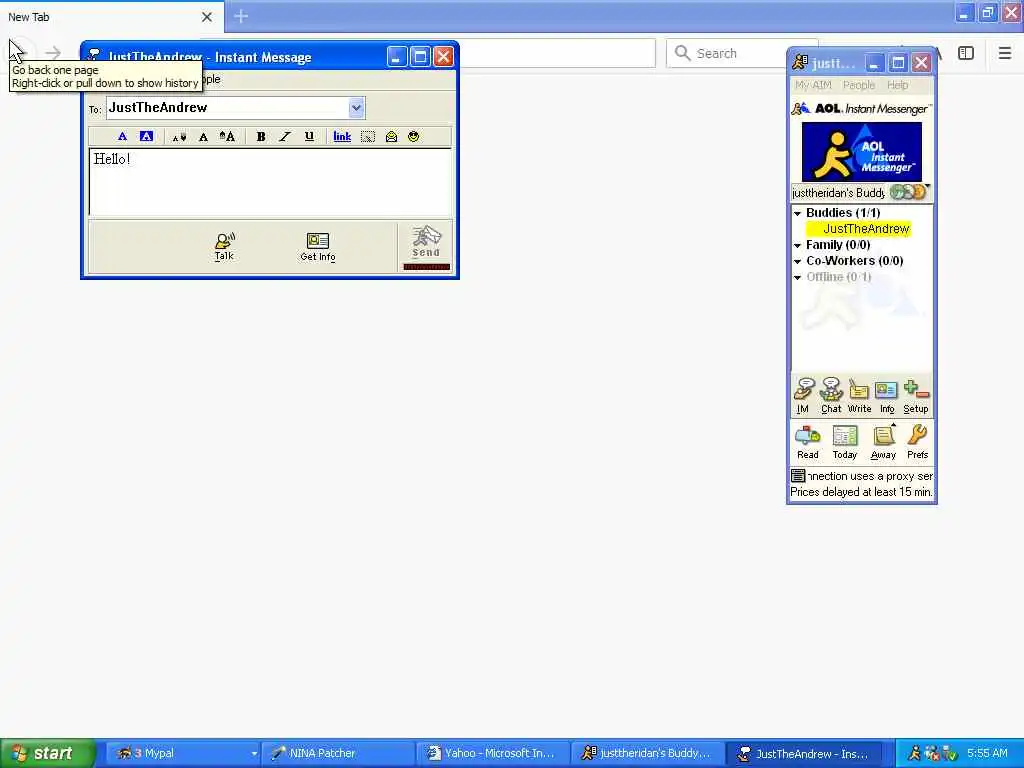Open Setup in the Buddy List
The height and width of the screenshot is (768, 1024).
coord(916,396)
